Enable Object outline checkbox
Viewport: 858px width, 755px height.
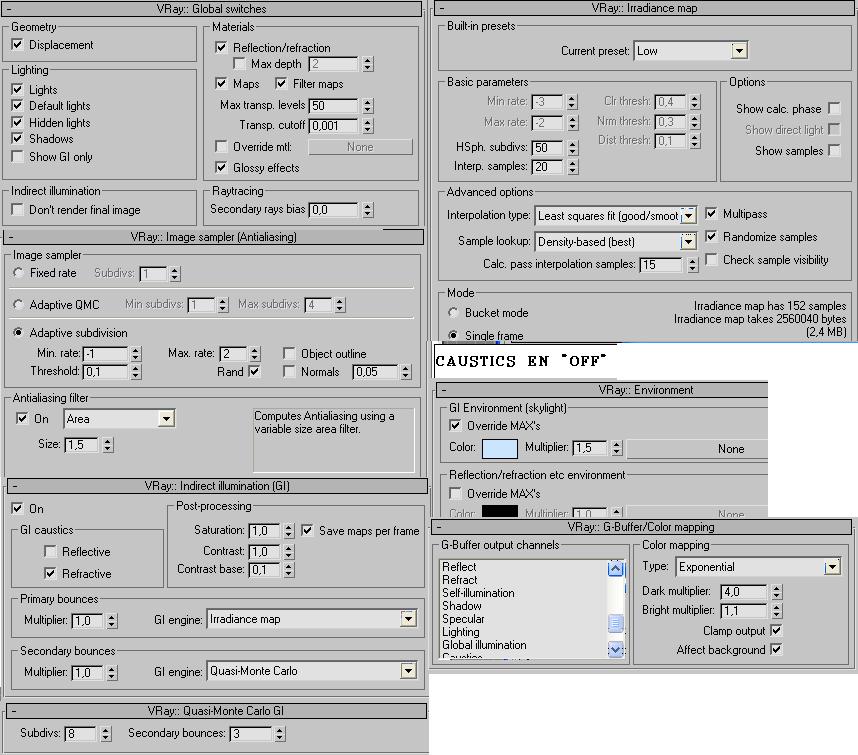coord(289,353)
